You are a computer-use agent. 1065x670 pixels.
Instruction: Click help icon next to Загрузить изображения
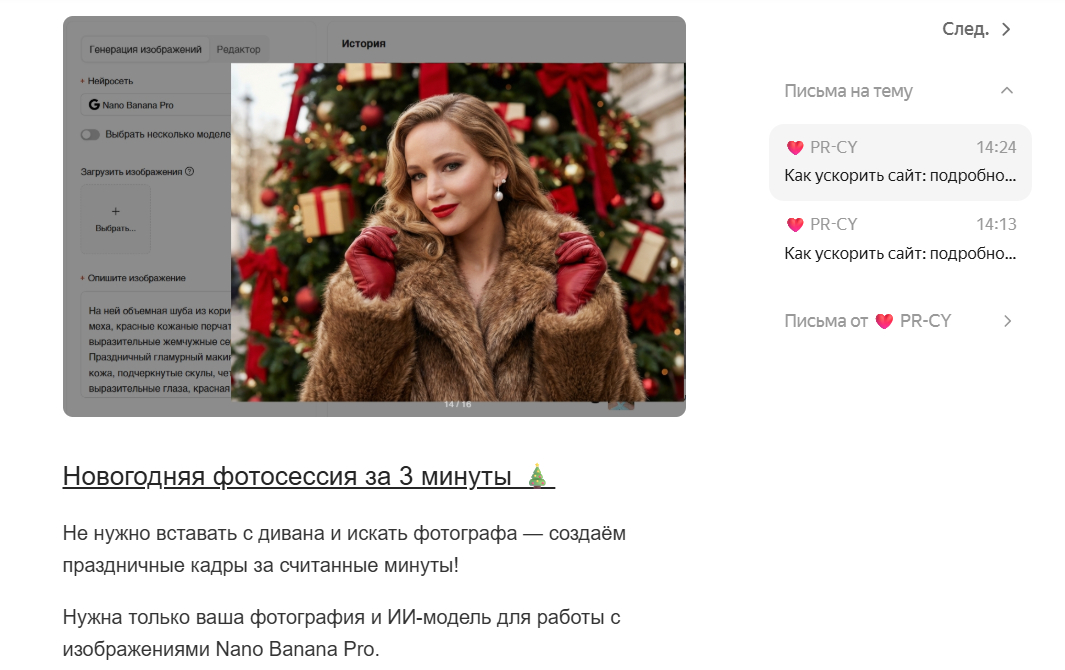coord(189,171)
